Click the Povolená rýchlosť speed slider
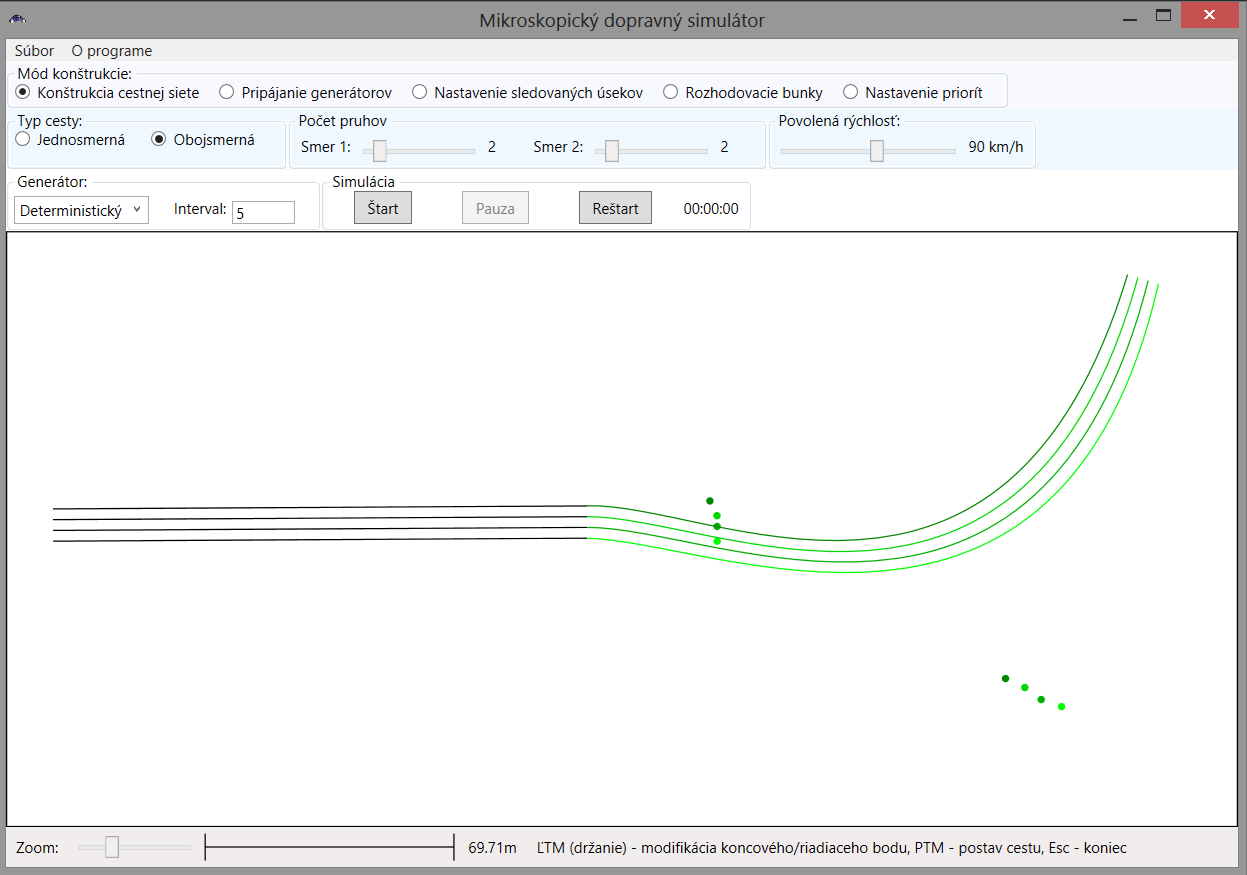The image size is (1247, 875). (x=868, y=150)
